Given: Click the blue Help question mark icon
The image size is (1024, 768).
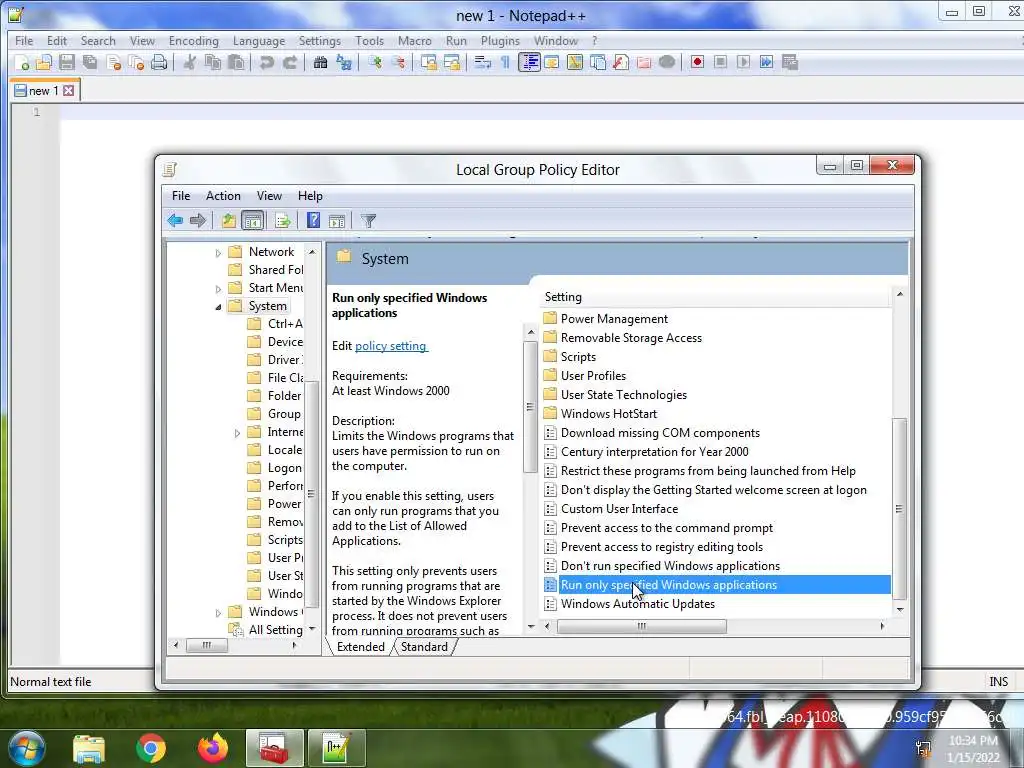Looking at the screenshot, I should click(x=313, y=221).
